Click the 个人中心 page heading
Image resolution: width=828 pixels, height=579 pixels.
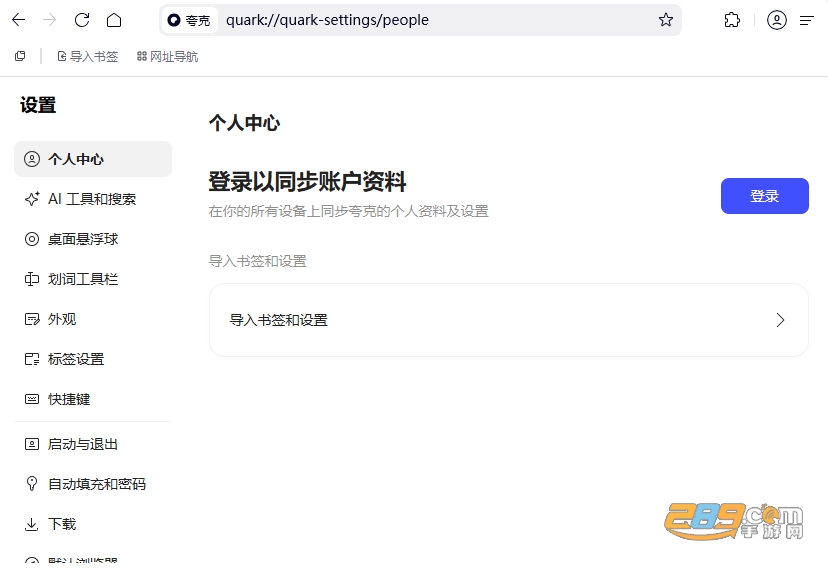[244, 123]
